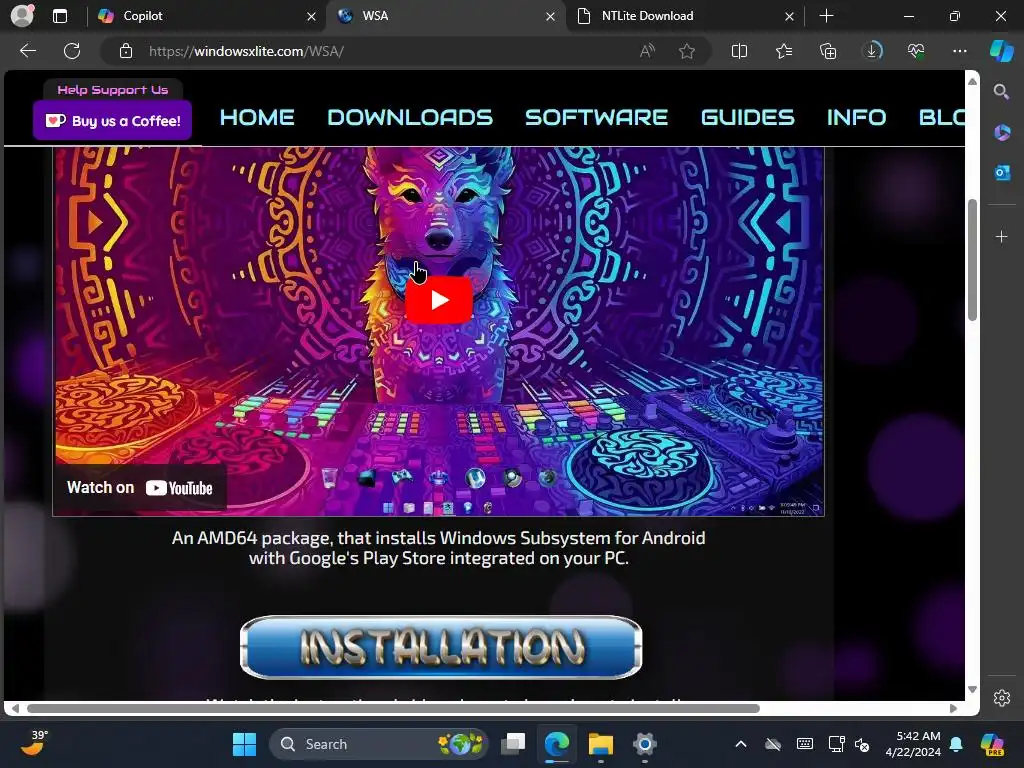1024x768 pixels.
Task: Close the NTLite Download tab
Action: point(790,16)
